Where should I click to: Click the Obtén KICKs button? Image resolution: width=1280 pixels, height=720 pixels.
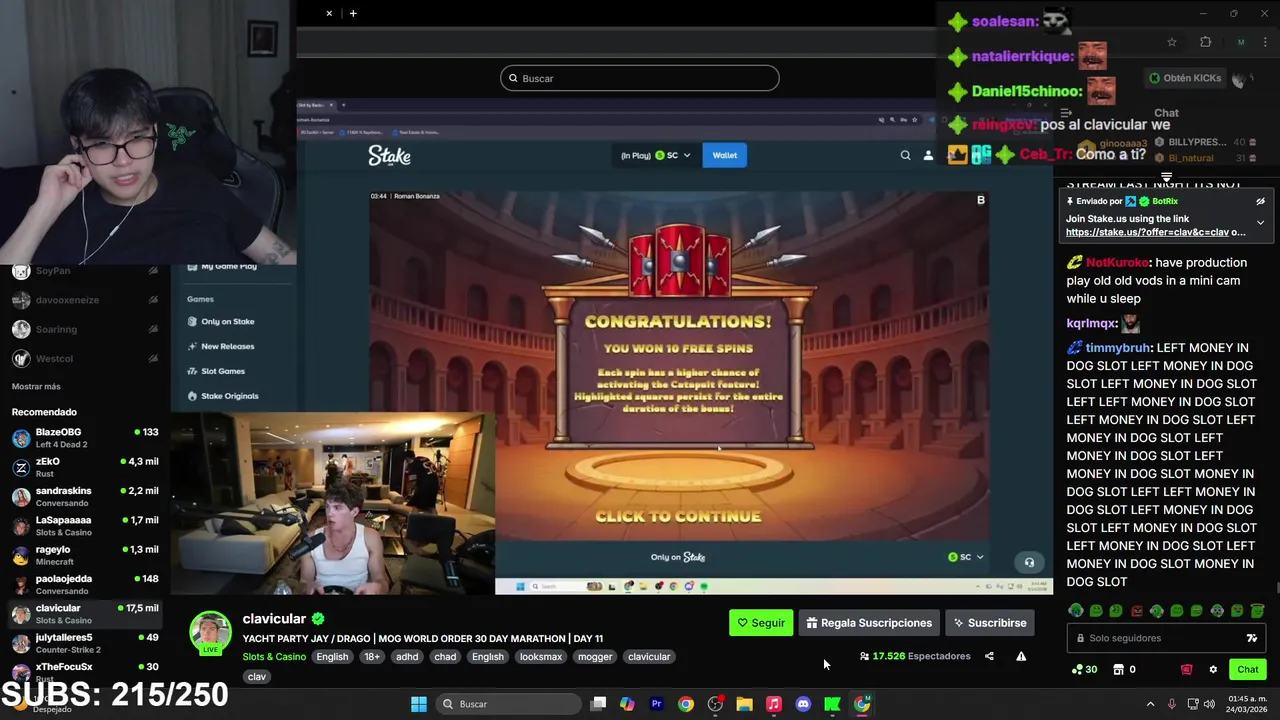[1185, 78]
